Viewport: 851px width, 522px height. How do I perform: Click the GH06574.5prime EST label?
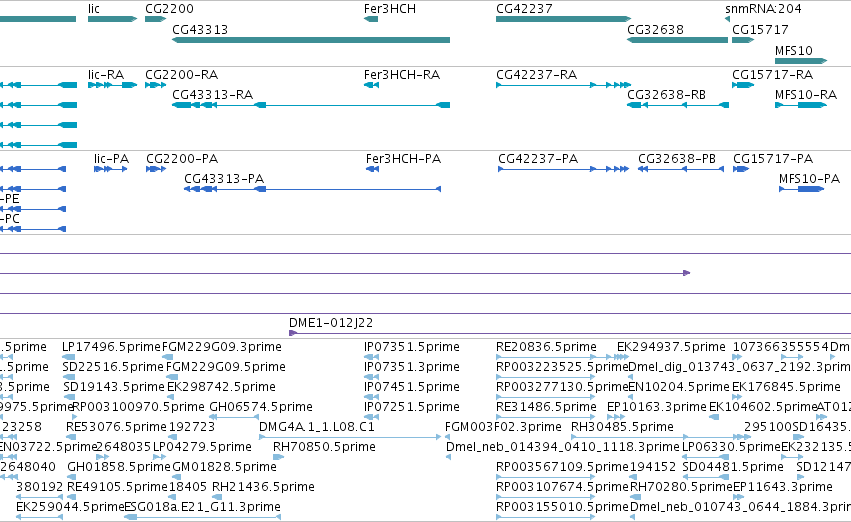[261, 407]
